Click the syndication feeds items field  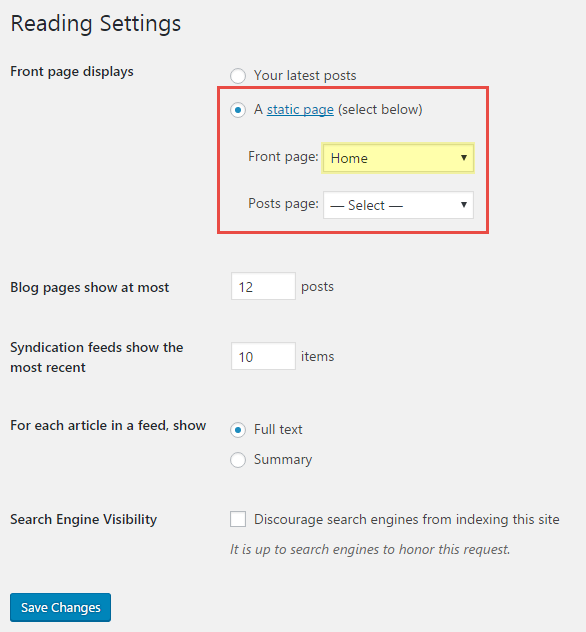click(263, 356)
